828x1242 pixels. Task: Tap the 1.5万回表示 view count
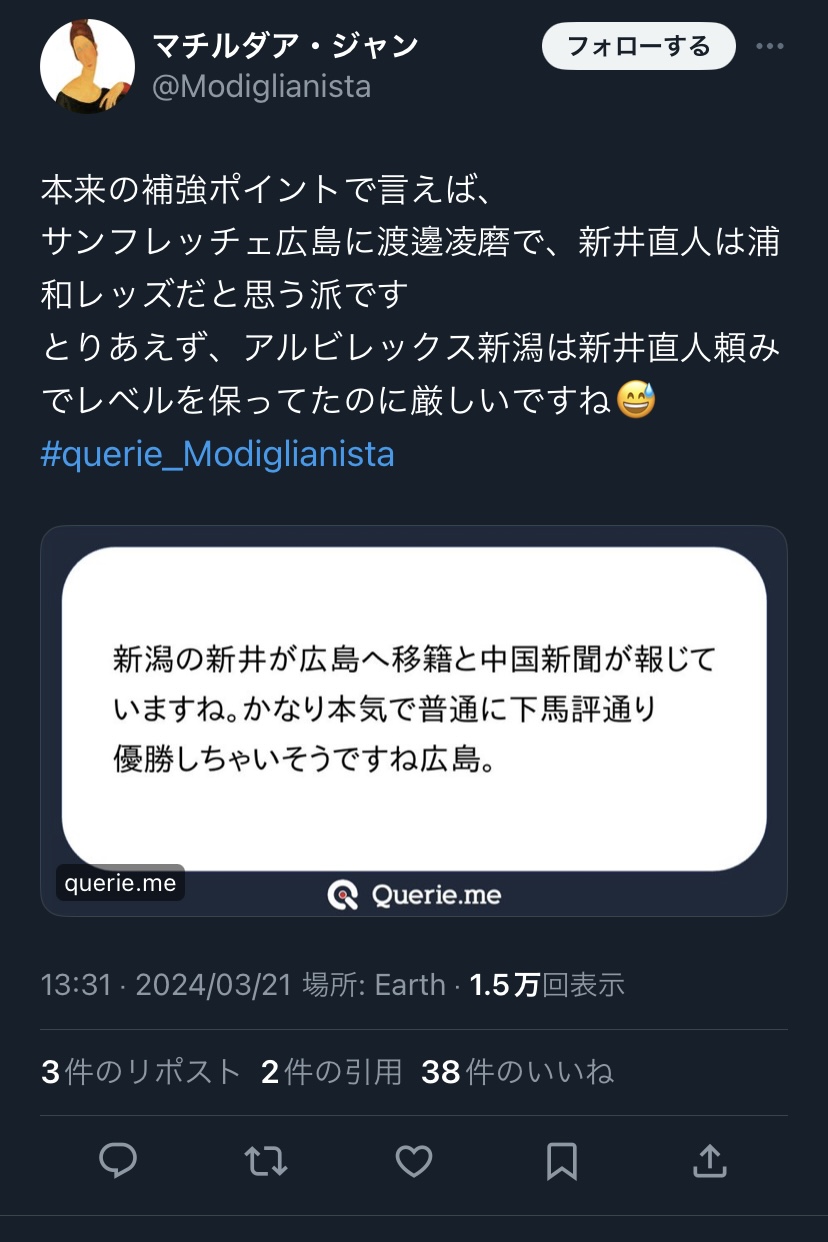tap(547, 985)
